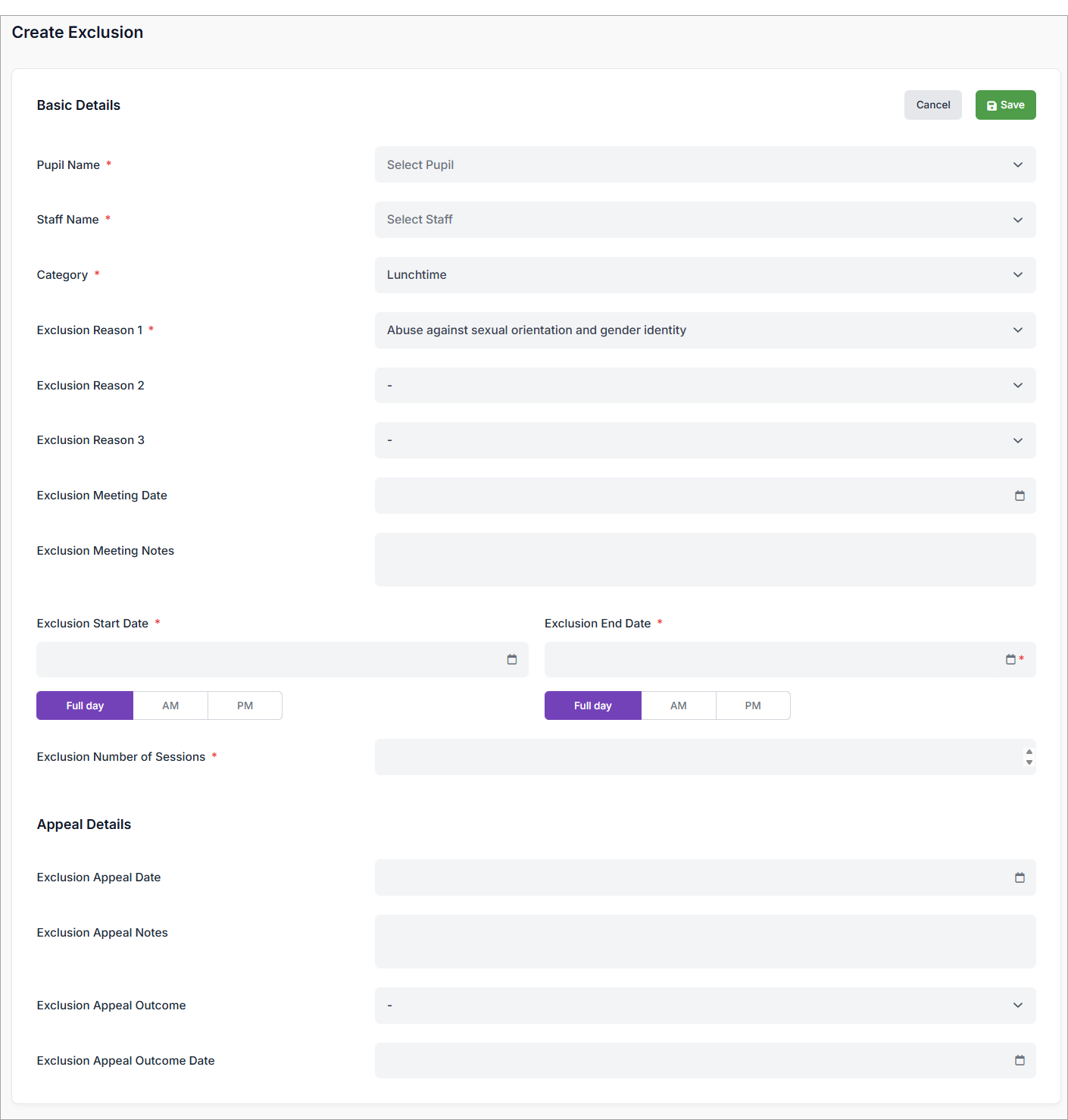Viewport: 1068px width, 1120px height.
Task: Click into the Exclusion Meeting Notes text area
Action: (x=704, y=559)
